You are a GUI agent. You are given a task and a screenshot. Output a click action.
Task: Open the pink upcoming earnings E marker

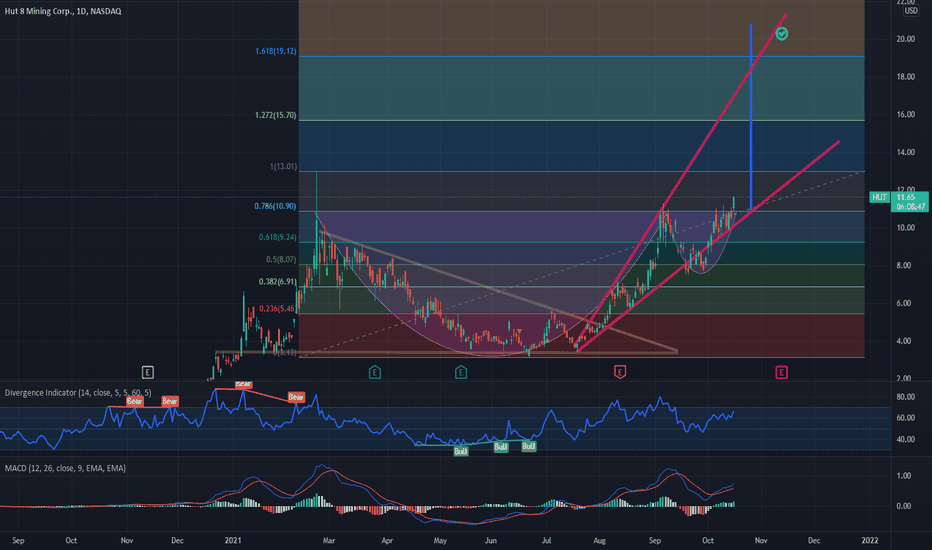point(782,373)
